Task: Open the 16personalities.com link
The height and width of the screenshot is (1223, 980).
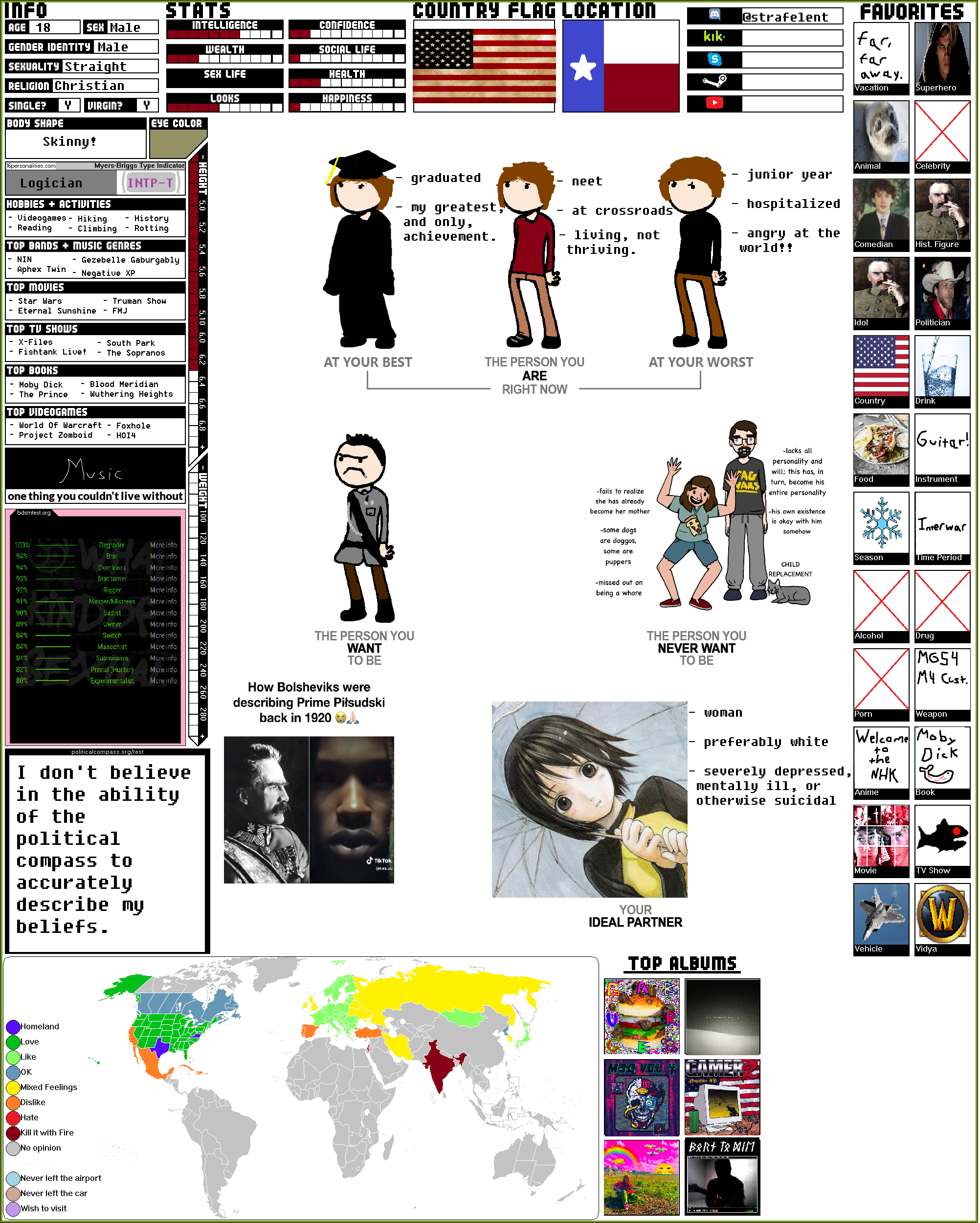Action: [x=31, y=166]
